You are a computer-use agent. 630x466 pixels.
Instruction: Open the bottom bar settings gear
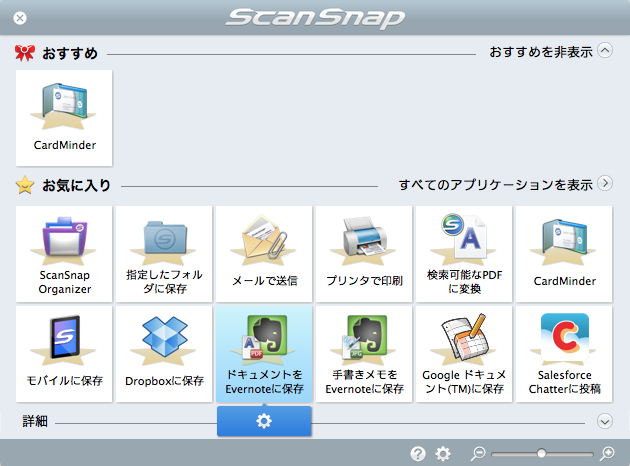(443, 454)
